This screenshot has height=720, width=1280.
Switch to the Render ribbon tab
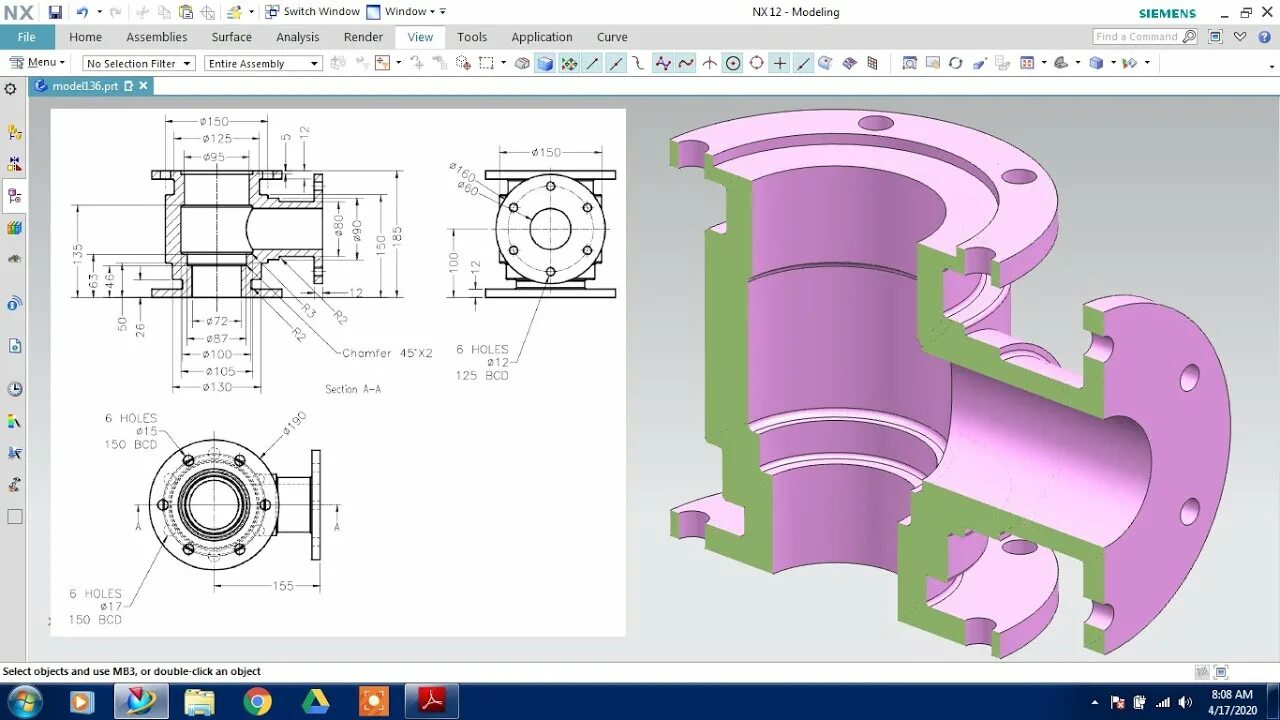363,37
